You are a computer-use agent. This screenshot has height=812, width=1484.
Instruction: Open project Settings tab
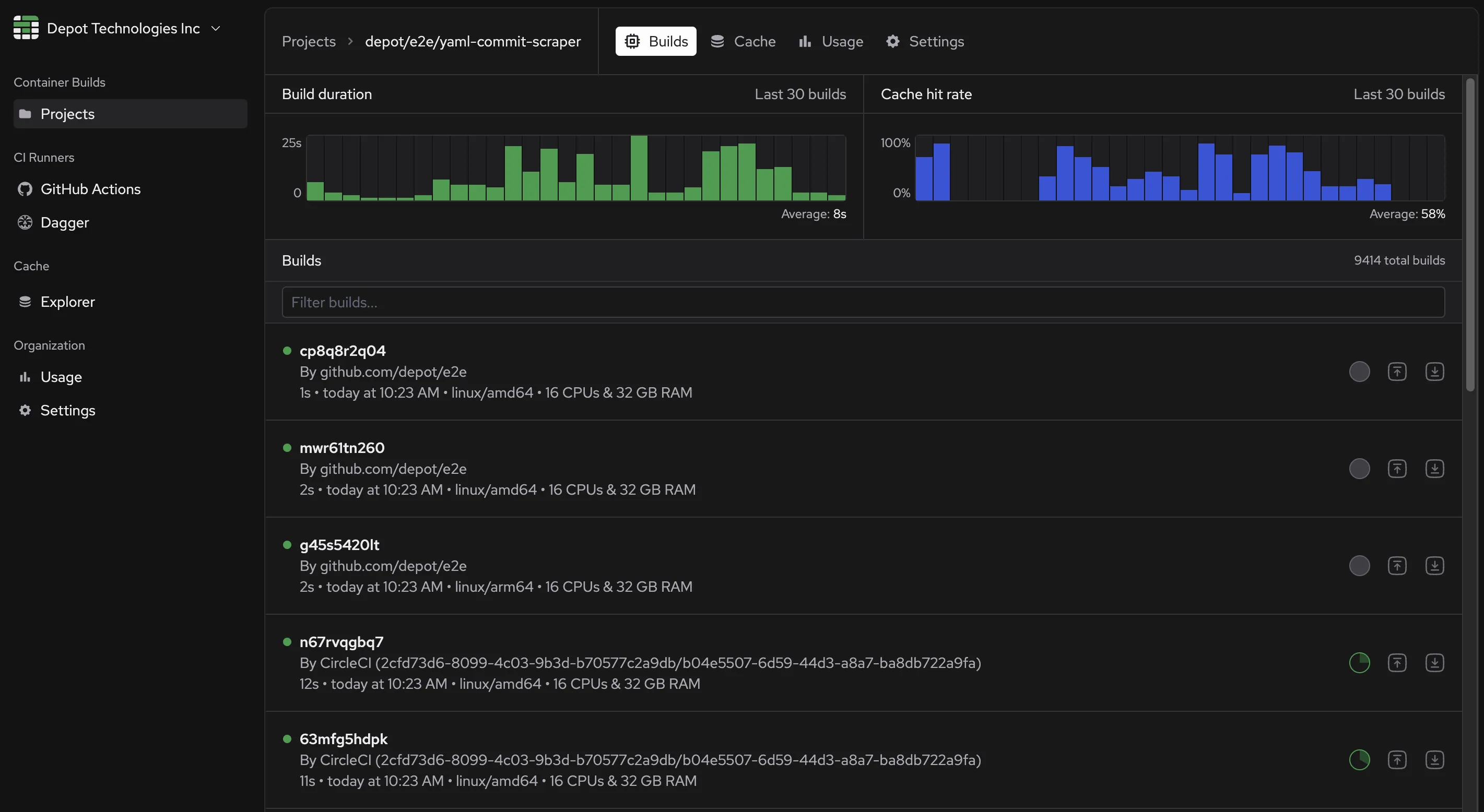[x=925, y=41]
